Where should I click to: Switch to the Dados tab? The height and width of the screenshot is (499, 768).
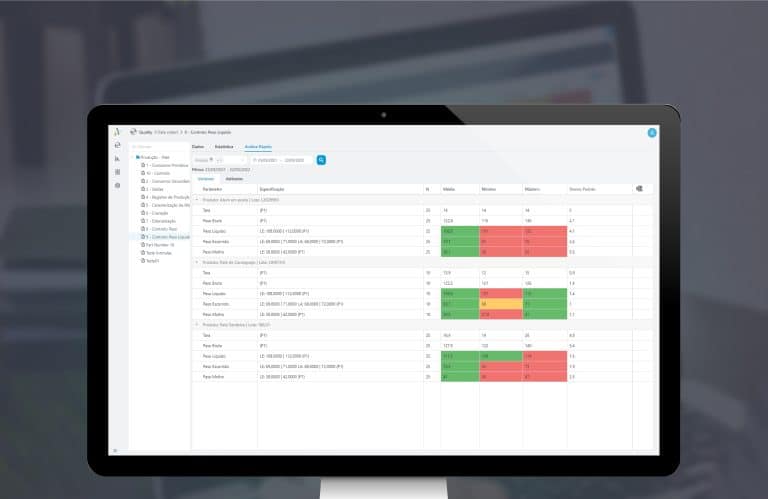click(x=198, y=147)
